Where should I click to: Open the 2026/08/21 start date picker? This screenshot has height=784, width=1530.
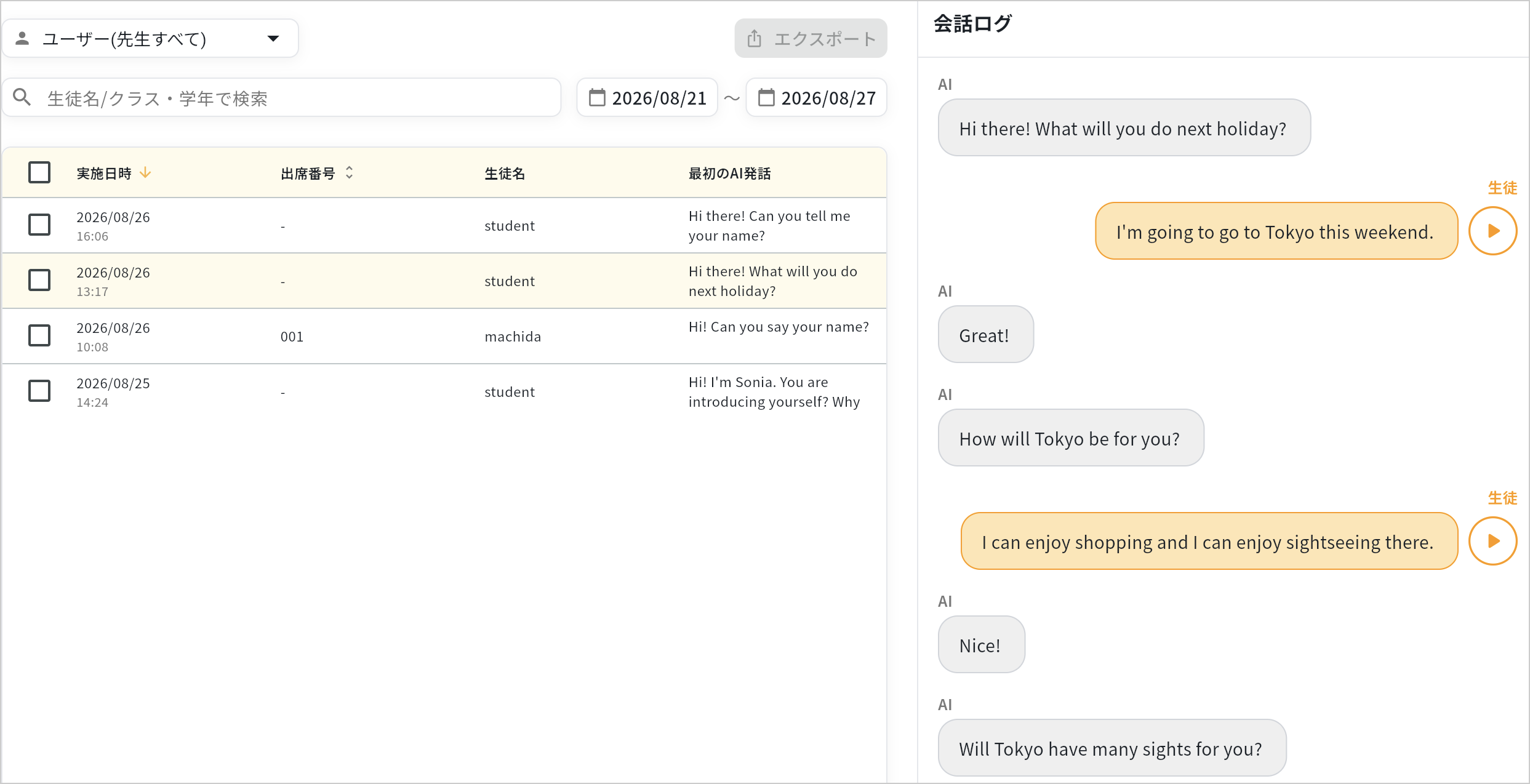(647, 97)
